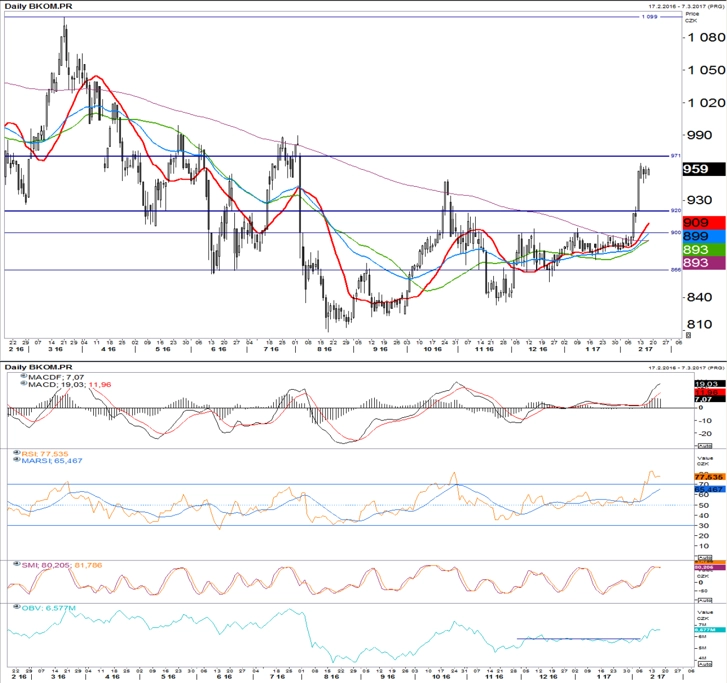Click the Auto scale button in SMI pane
The width and height of the screenshot is (727, 683).
pyautogui.click(x=704, y=600)
